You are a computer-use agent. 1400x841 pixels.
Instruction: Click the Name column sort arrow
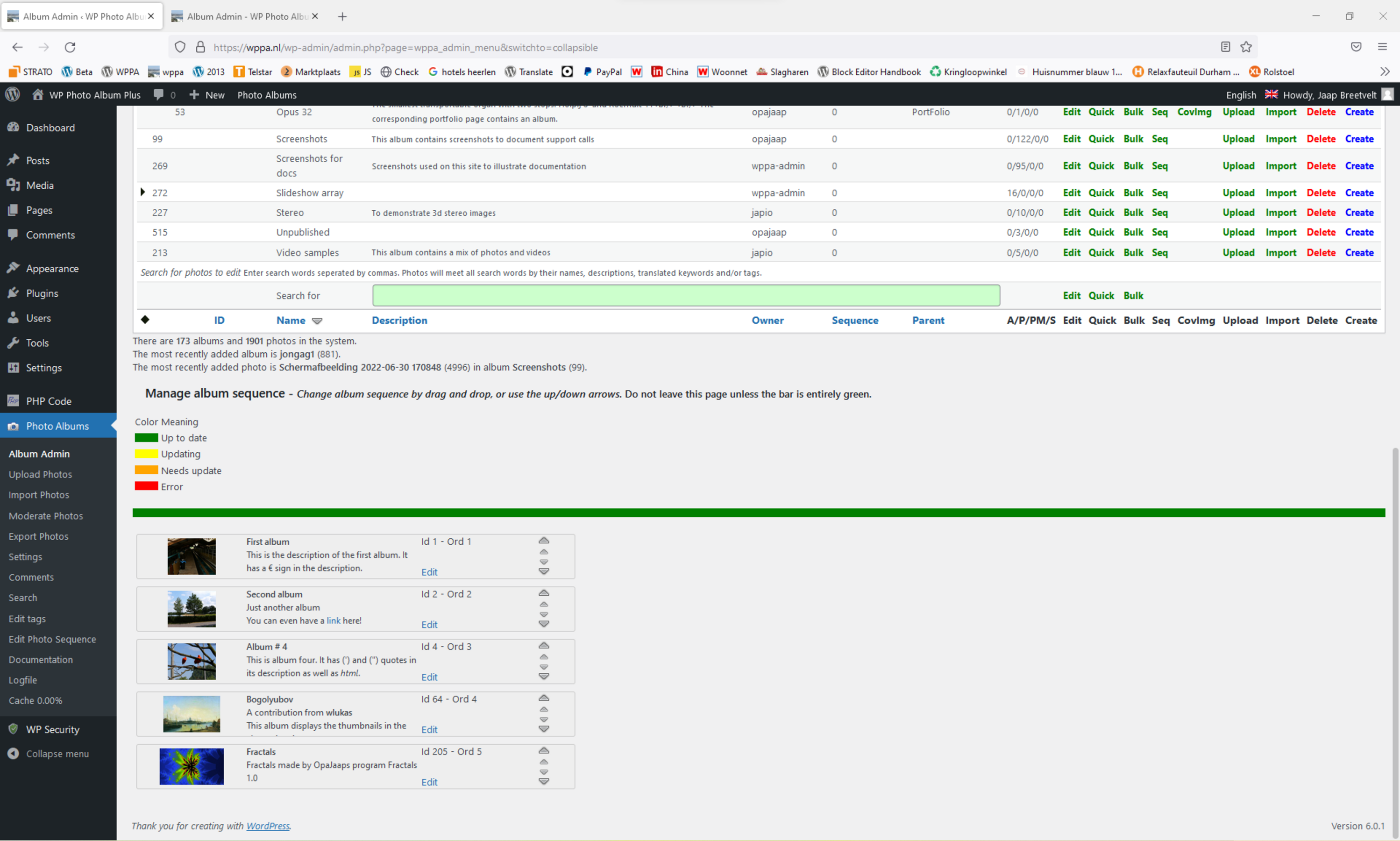[x=317, y=321]
